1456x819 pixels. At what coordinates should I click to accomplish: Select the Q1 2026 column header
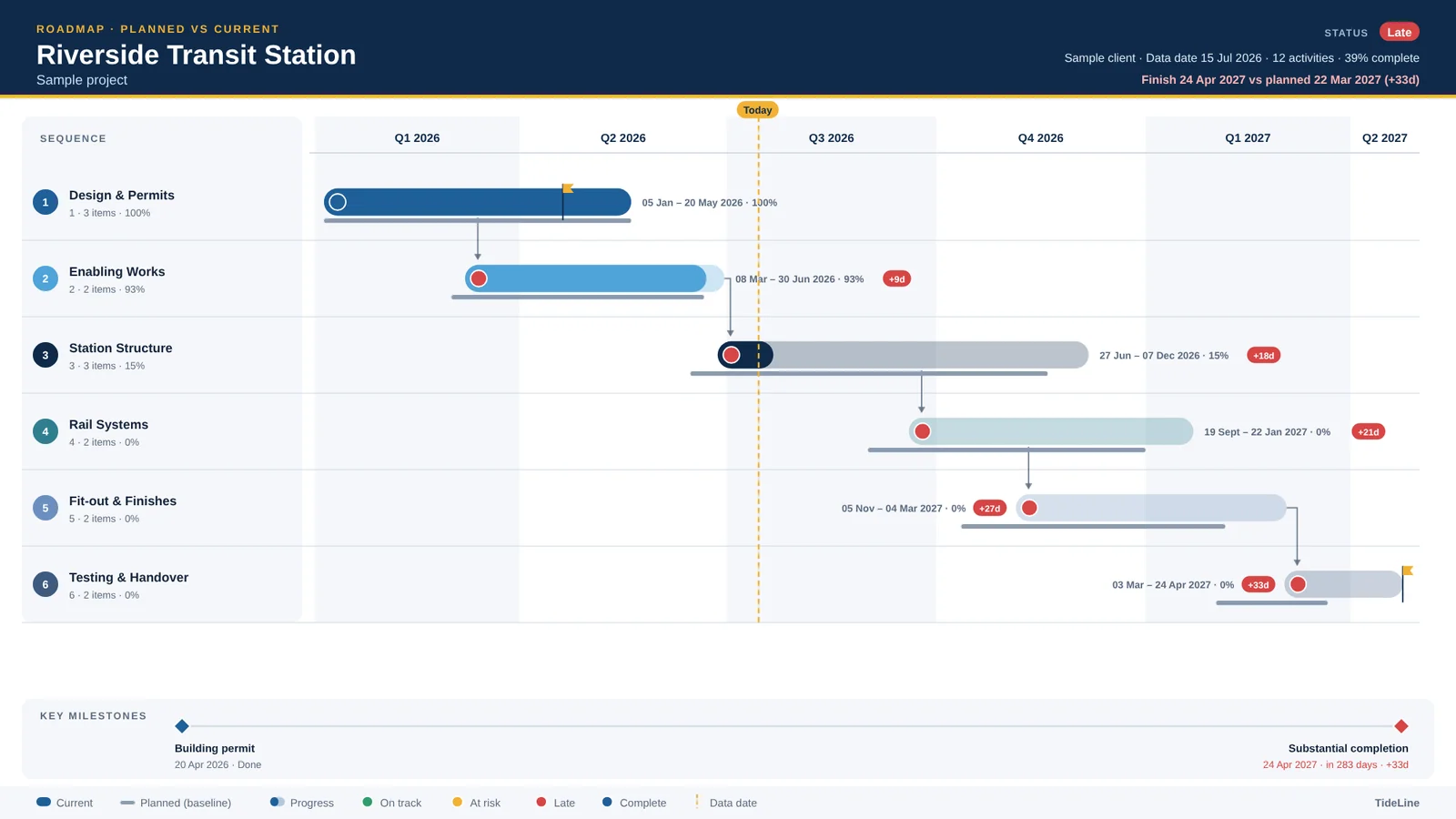tap(417, 138)
